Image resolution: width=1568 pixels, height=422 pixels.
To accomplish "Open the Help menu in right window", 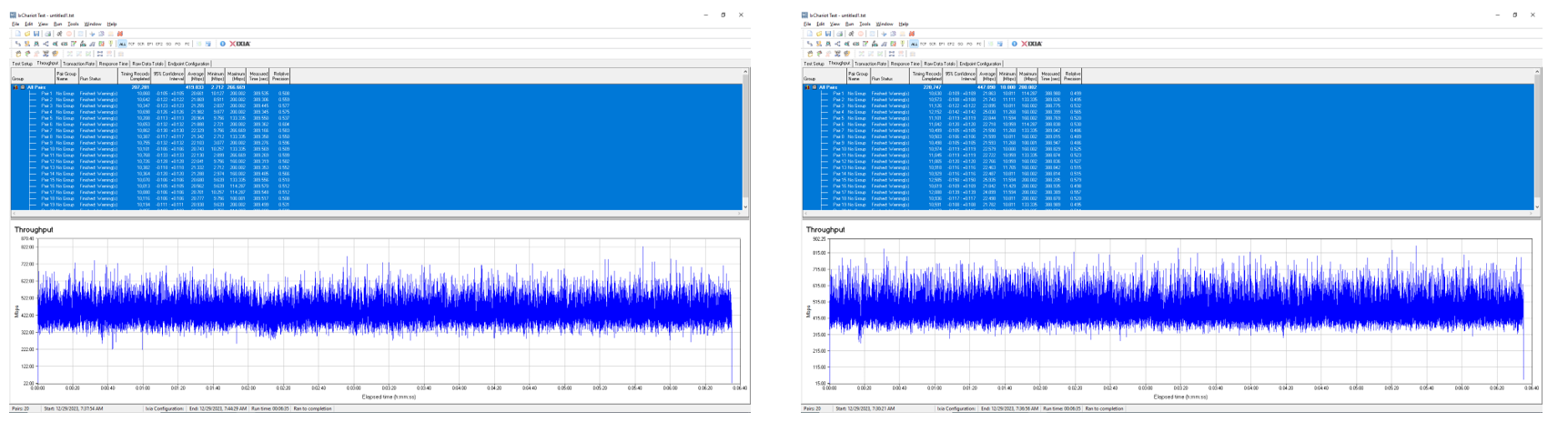I will coord(904,24).
